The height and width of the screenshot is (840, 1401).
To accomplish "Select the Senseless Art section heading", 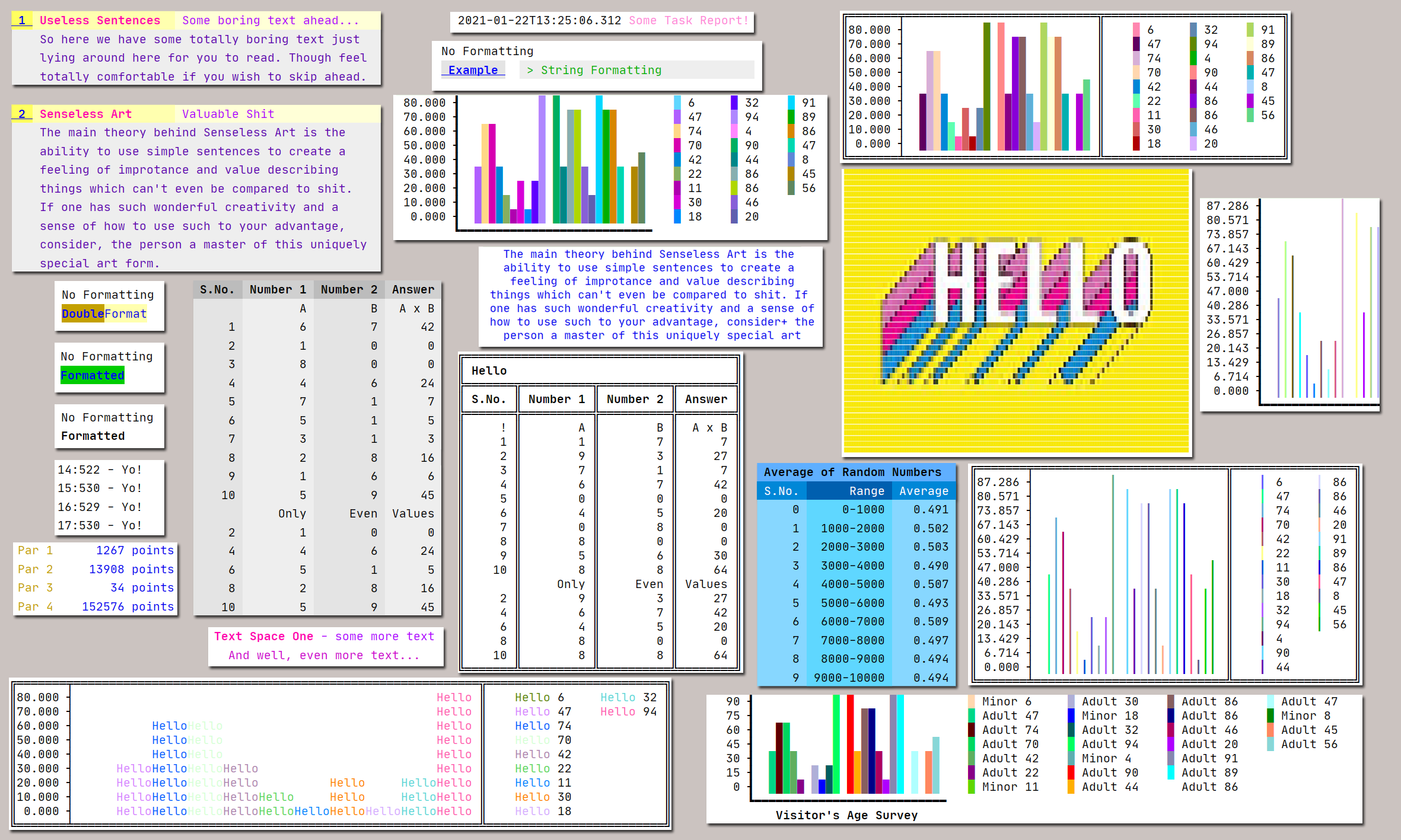I will pyautogui.click(x=85, y=114).
